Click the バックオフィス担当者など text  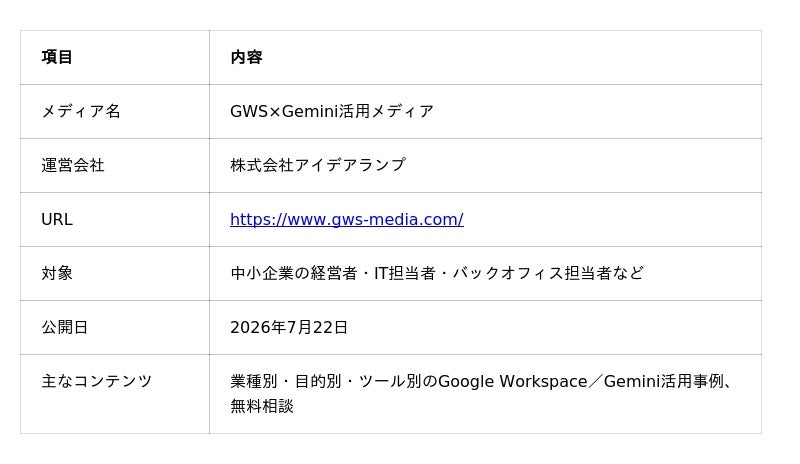[548, 273]
